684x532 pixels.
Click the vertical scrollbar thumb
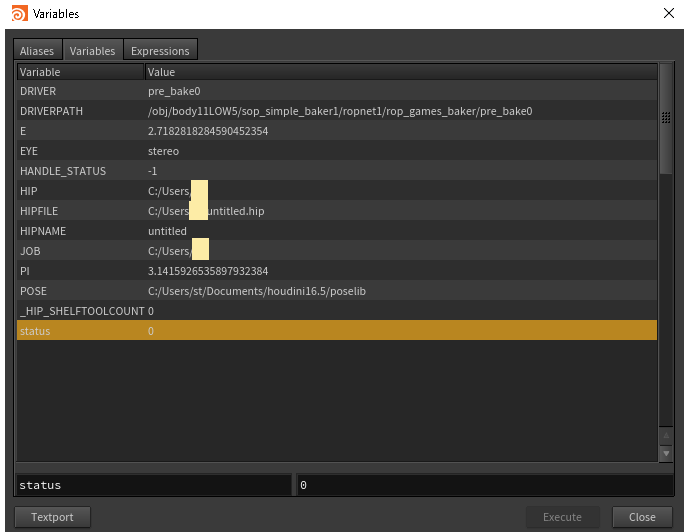(x=666, y=119)
